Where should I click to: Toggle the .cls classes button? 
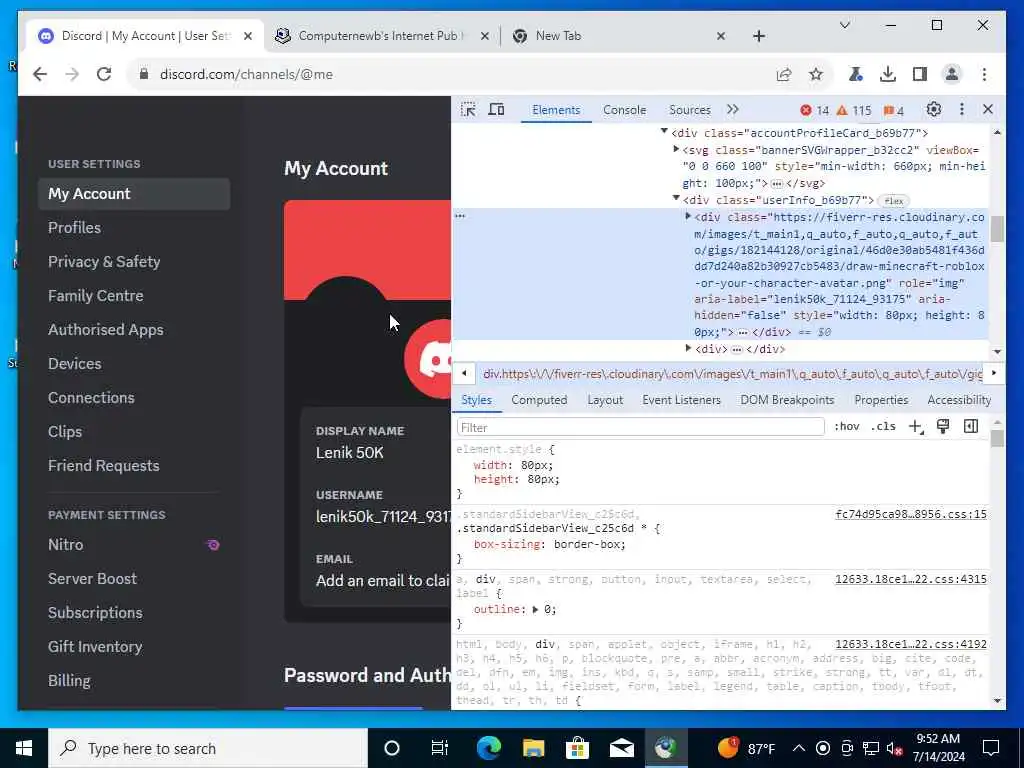883,426
